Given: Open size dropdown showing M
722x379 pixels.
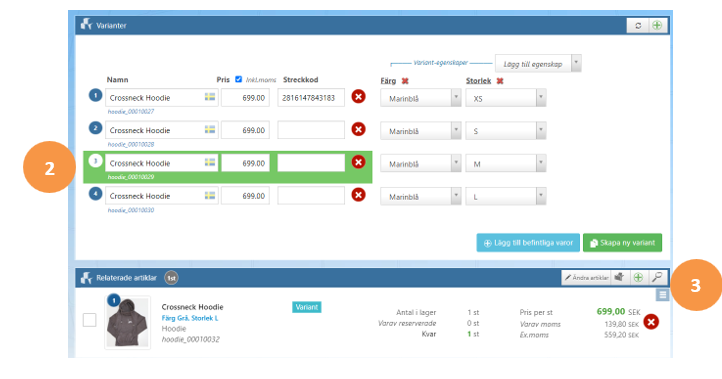Looking at the screenshot, I should click(506, 163).
